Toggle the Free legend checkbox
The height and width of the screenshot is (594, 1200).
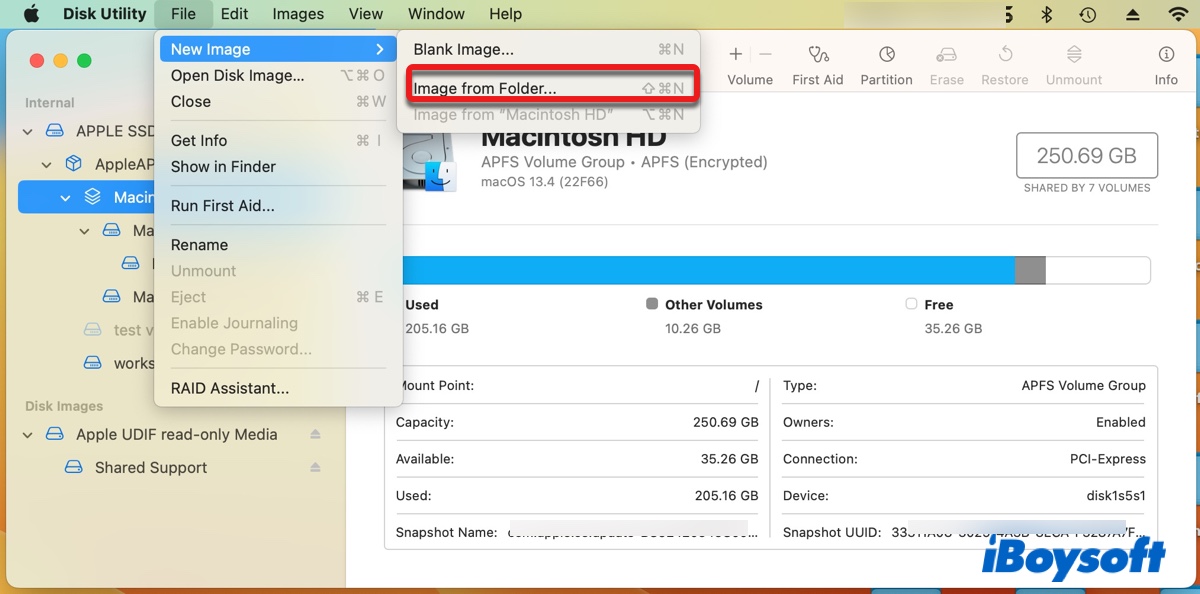pyautogui.click(x=911, y=304)
